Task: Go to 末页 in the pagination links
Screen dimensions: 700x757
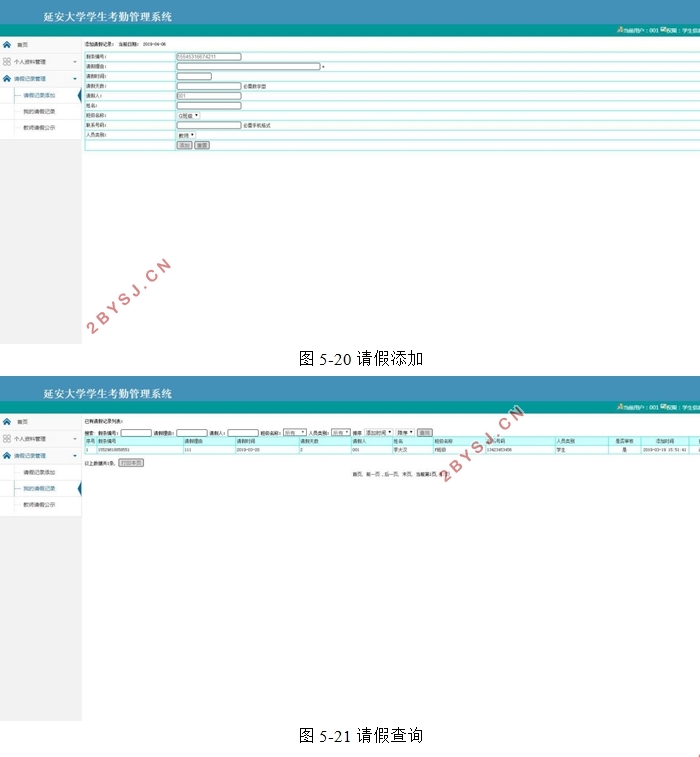Action: tap(407, 475)
